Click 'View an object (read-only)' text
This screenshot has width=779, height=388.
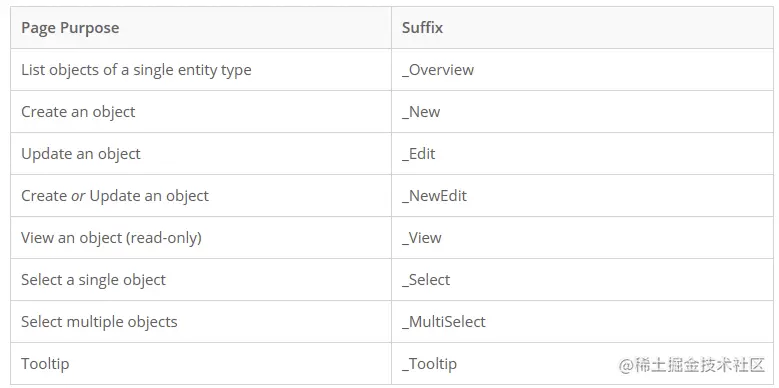[111, 237]
